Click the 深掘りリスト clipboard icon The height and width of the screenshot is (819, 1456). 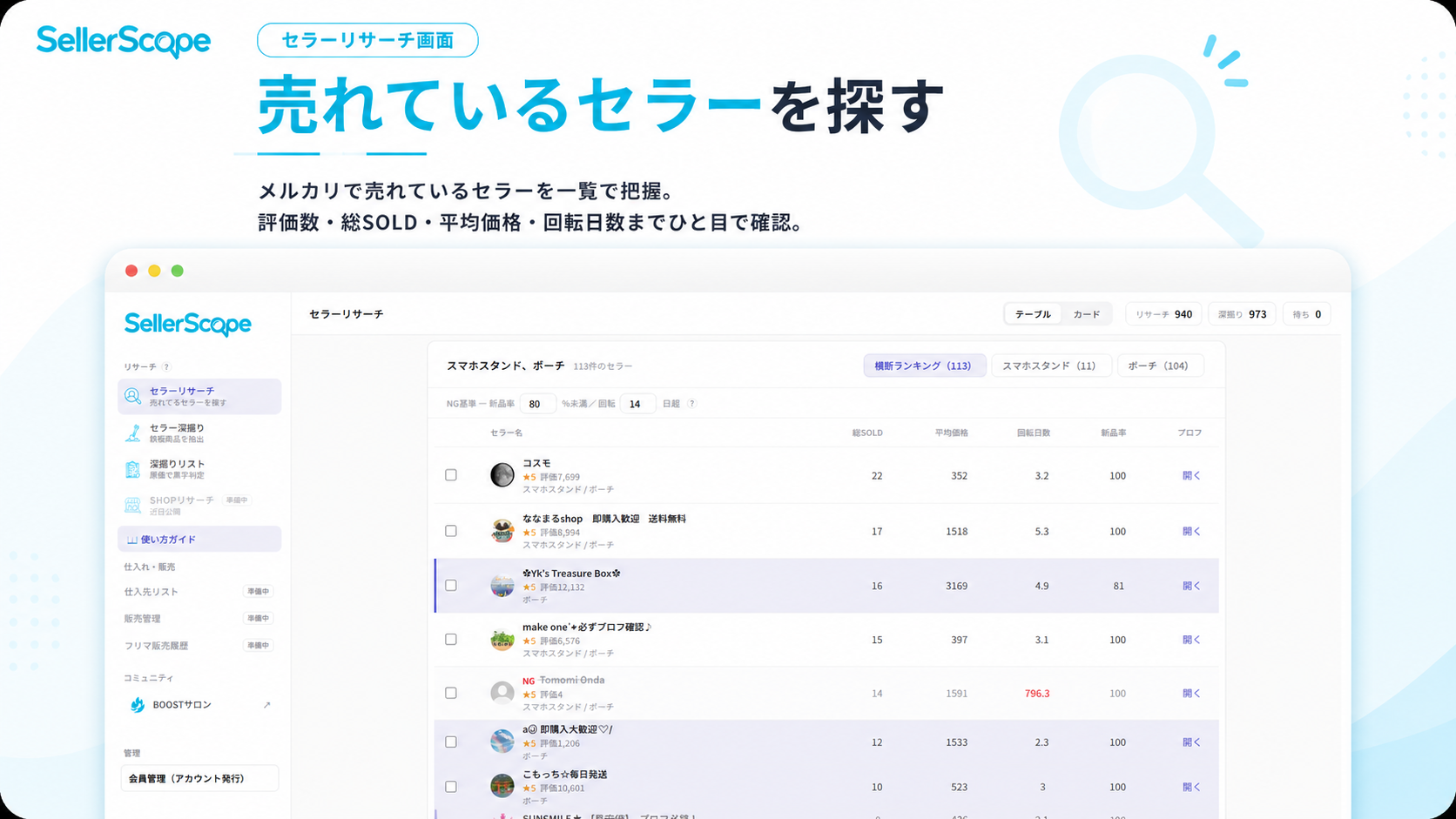132,469
